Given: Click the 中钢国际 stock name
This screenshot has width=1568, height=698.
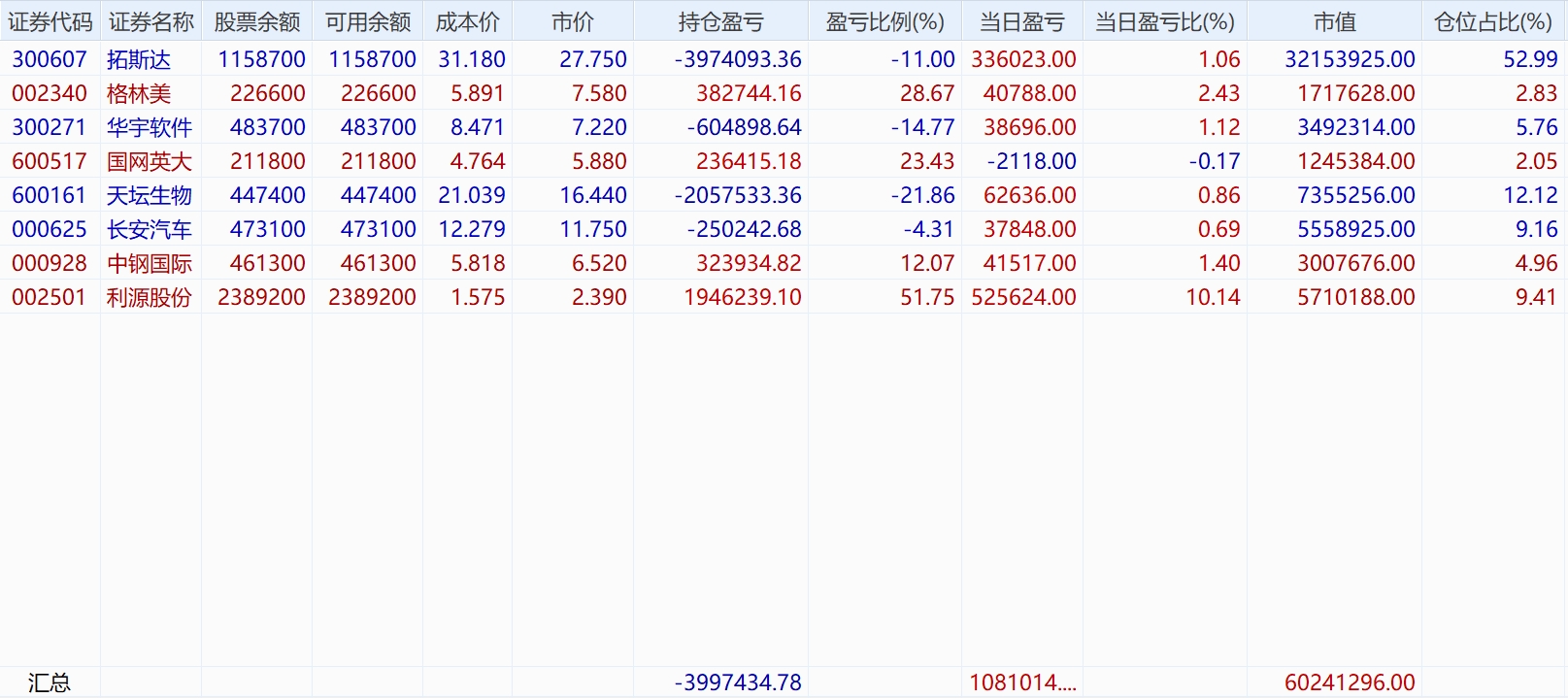Looking at the screenshot, I should point(150,263).
